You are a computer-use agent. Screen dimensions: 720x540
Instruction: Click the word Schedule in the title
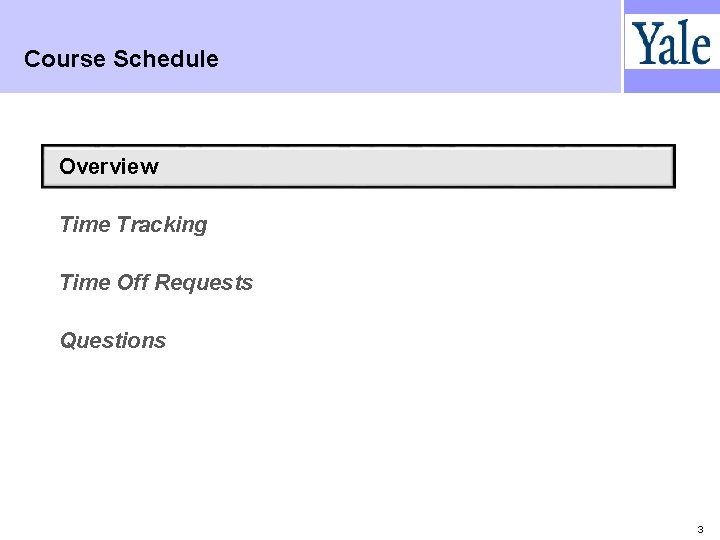pos(166,59)
